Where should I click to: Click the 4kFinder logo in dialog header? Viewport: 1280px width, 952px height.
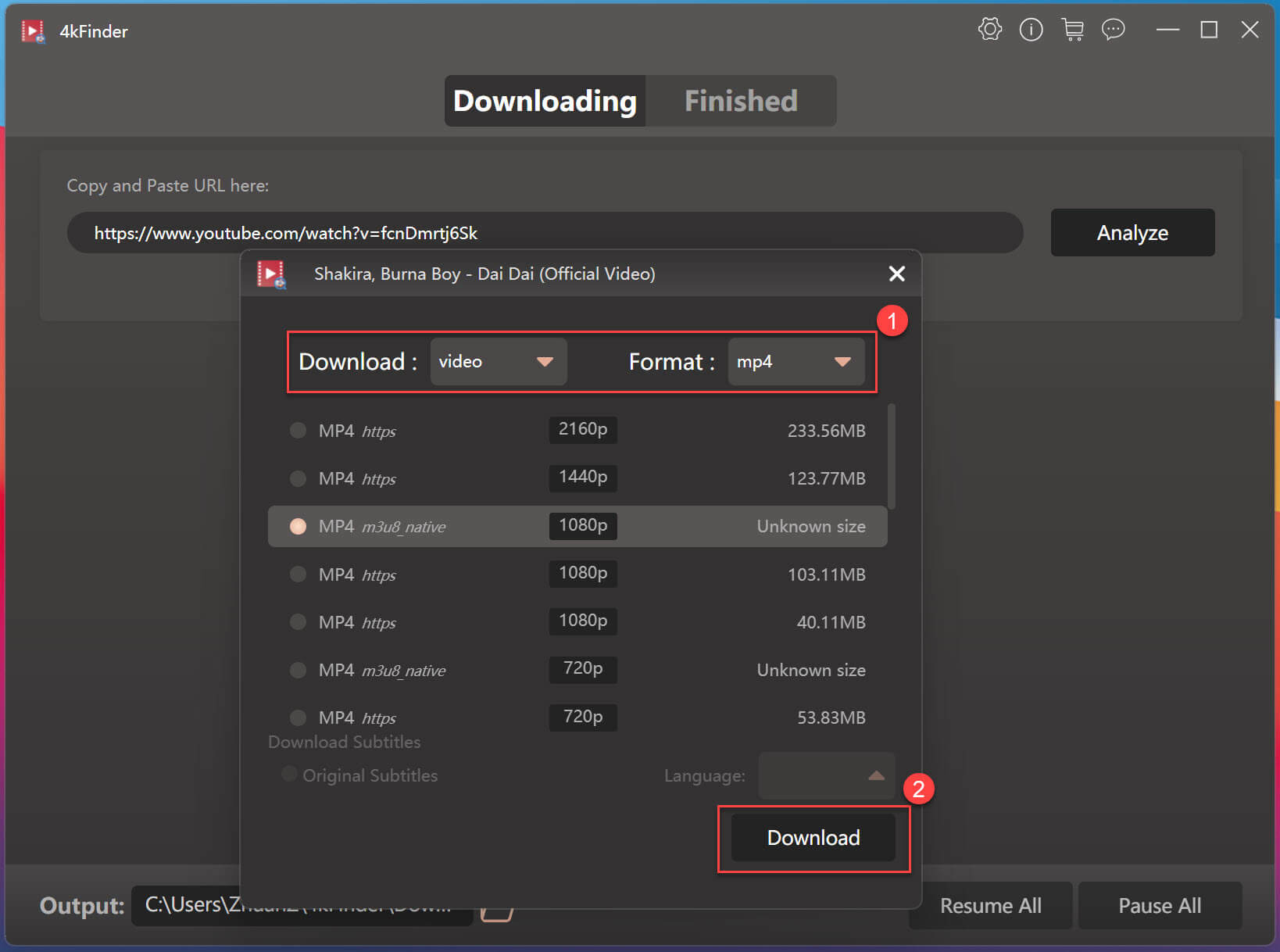click(272, 274)
